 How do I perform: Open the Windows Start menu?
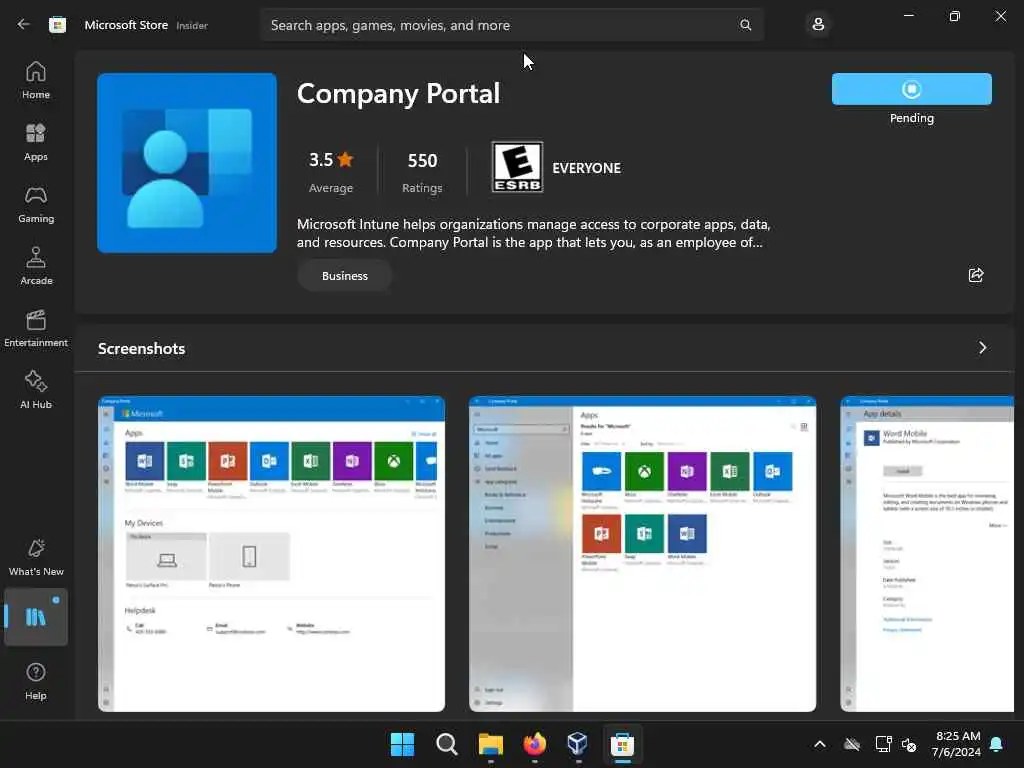(402, 744)
